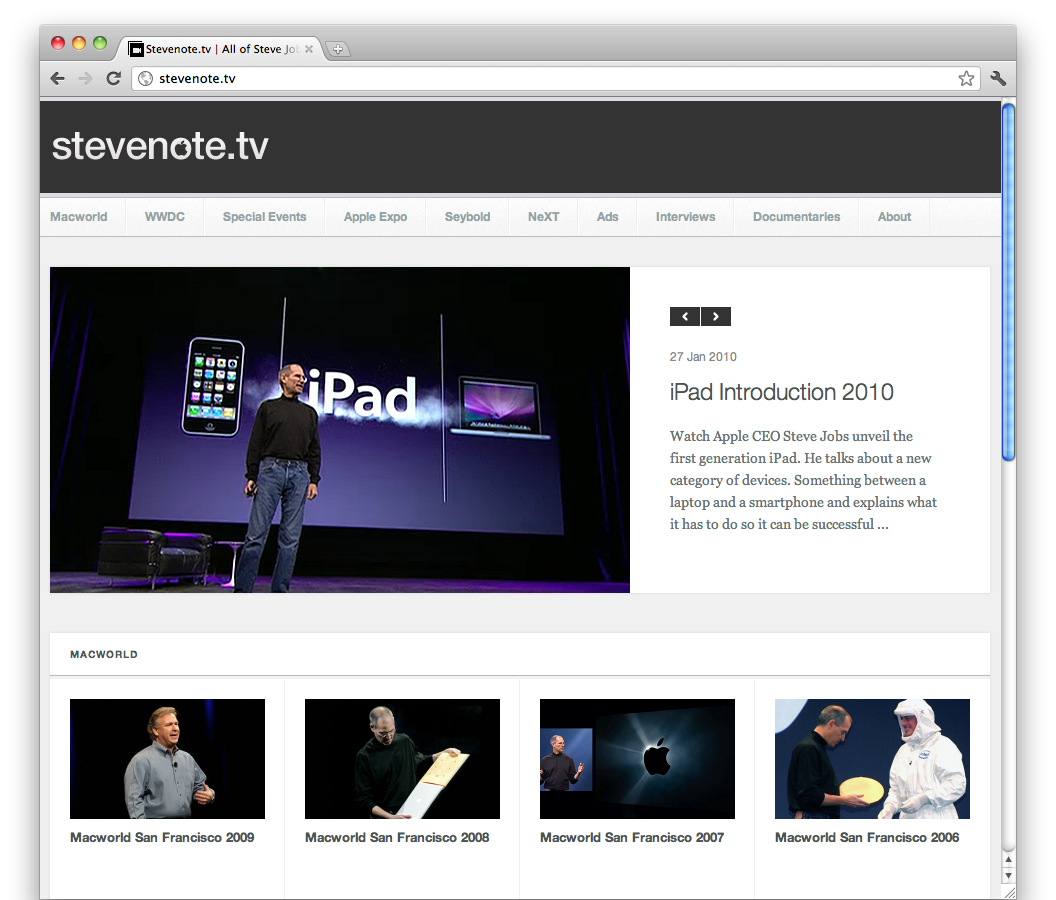Click Macworld San Francisco 2008 title link
The image size is (1056, 900).
coord(397,837)
